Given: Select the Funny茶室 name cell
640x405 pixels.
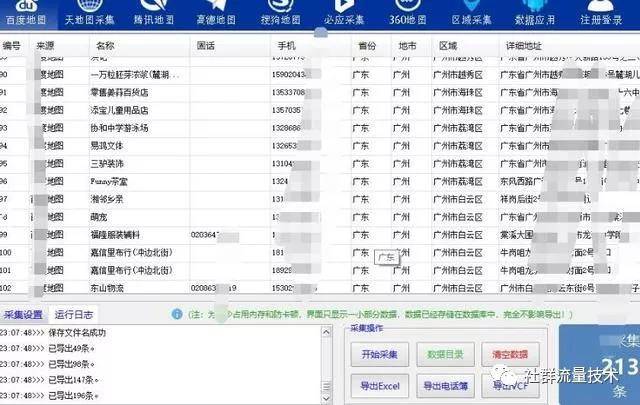Looking at the screenshot, I should click(x=109, y=182).
